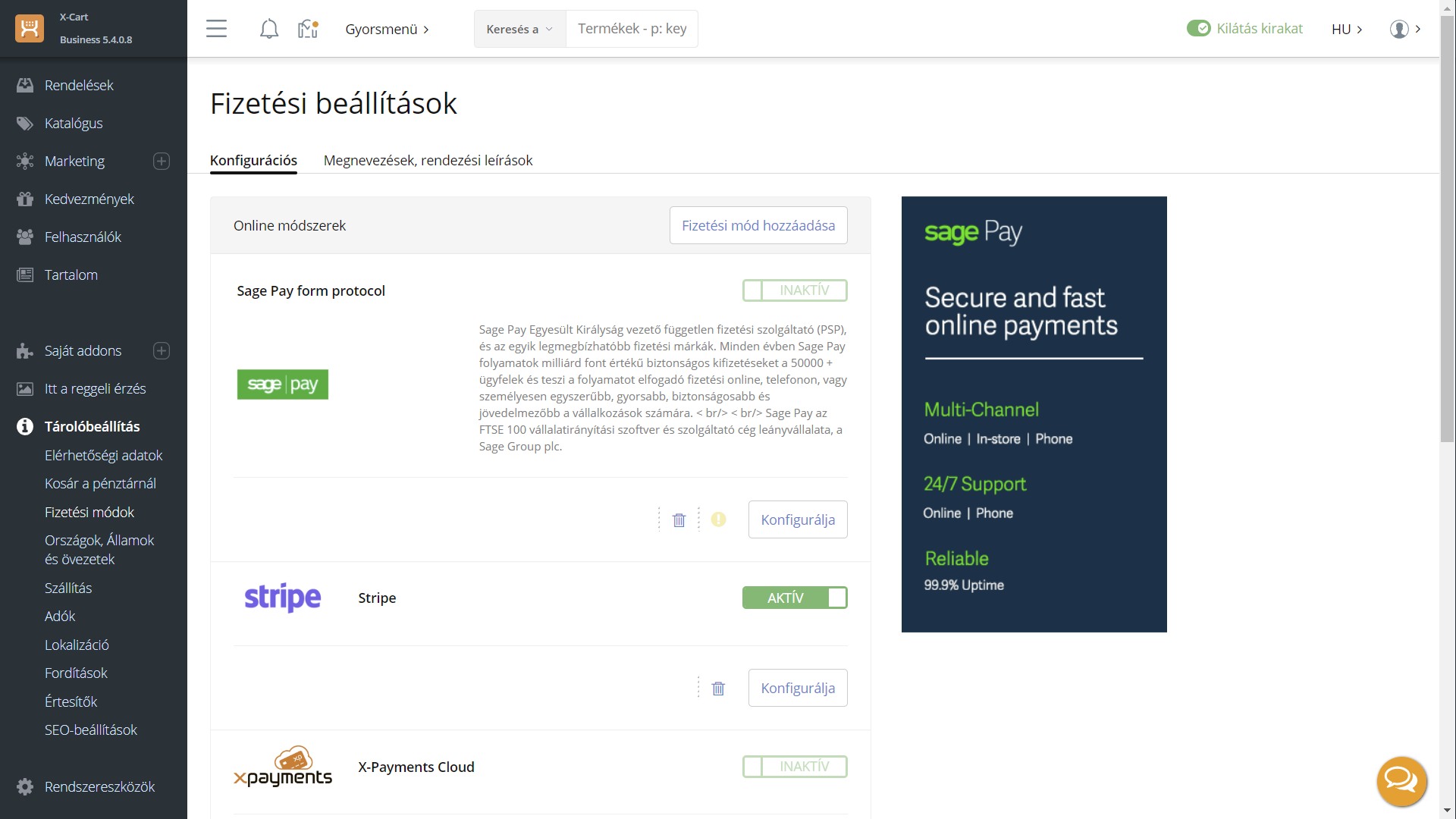
Task: Open the Katalógus menu label
Action: point(74,123)
